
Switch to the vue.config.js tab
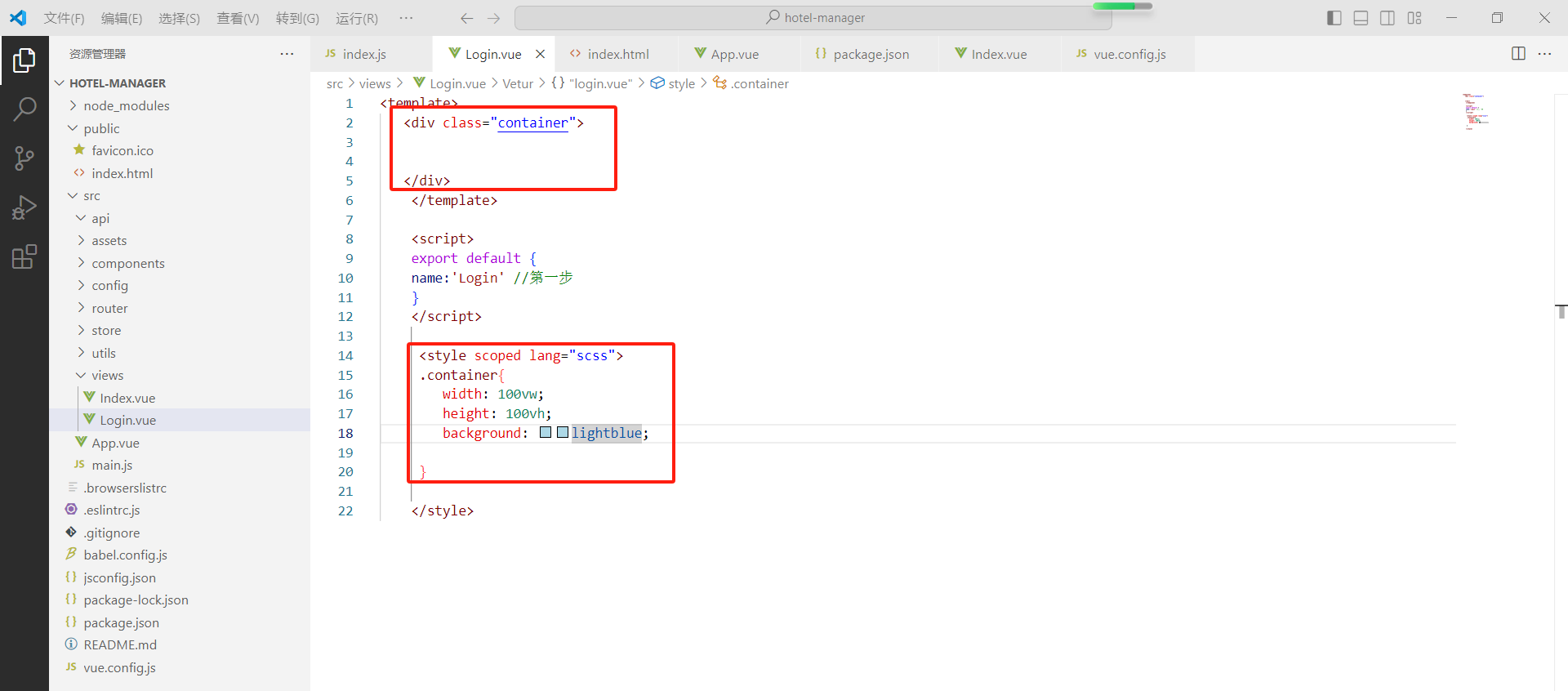pos(1129,54)
